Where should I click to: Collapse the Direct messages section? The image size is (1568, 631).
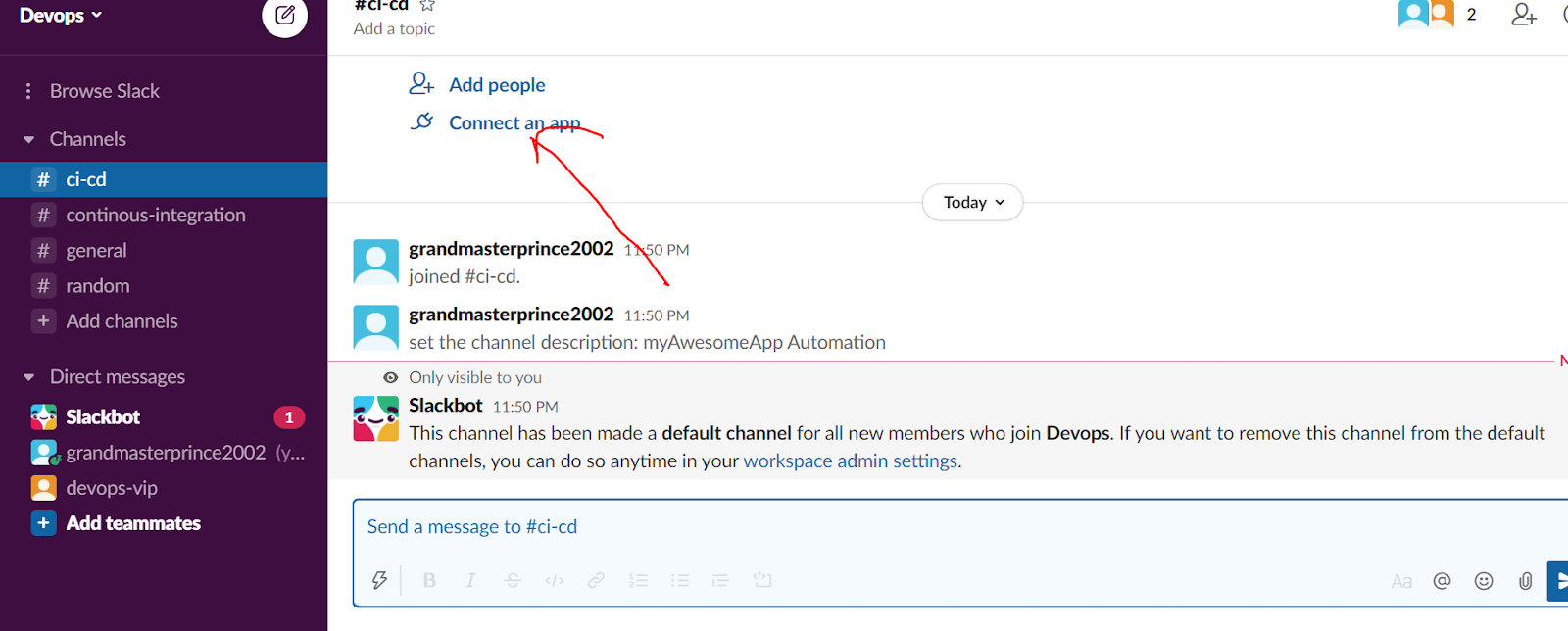[x=29, y=377]
